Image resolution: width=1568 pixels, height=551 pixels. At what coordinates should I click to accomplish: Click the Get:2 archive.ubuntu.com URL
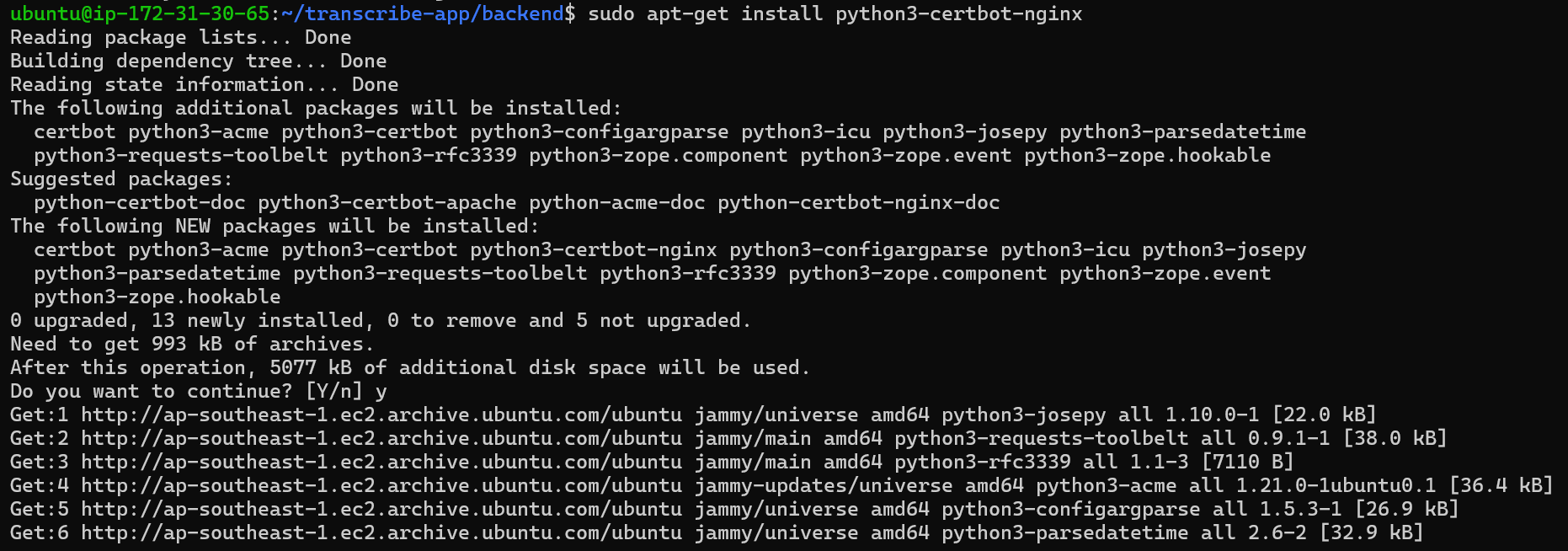coord(381,438)
